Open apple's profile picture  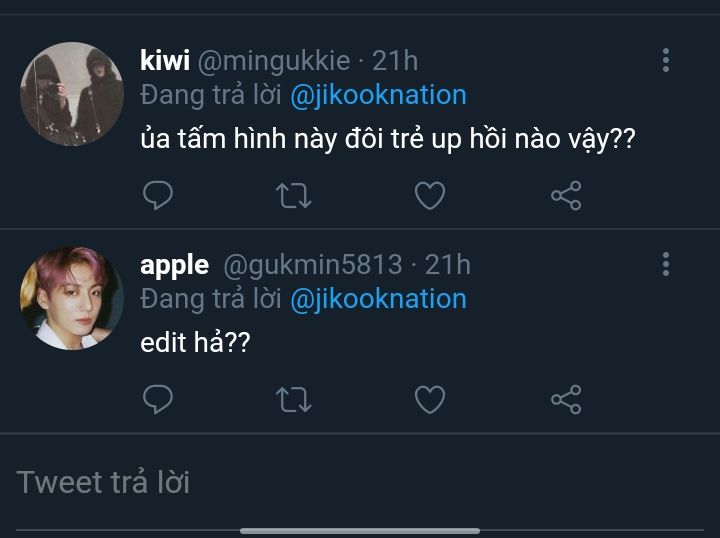click(x=72, y=298)
